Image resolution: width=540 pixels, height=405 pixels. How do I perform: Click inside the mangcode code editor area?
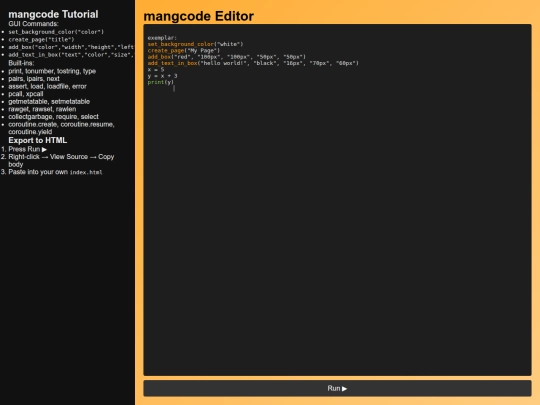coord(337,200)
